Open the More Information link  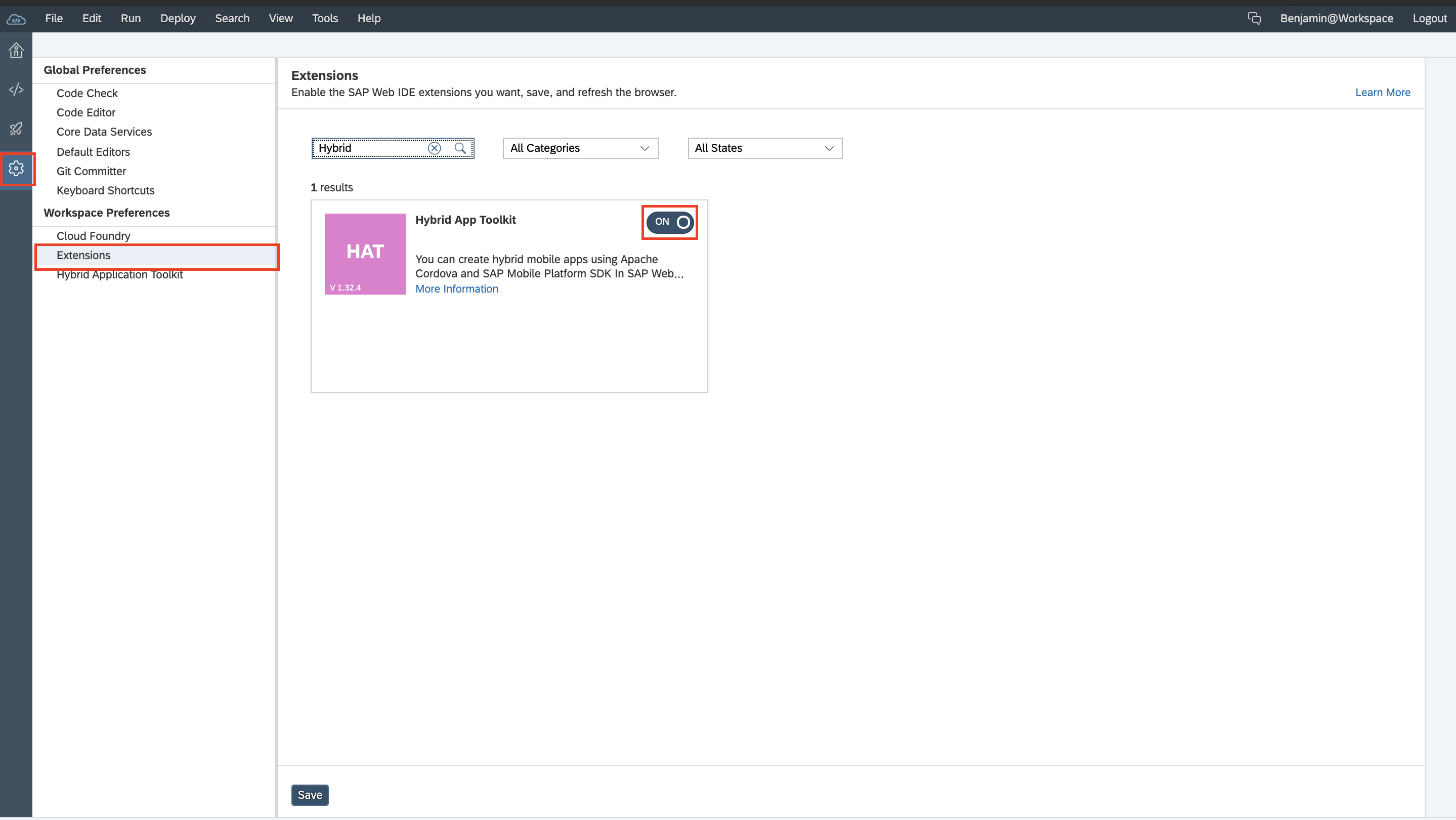coord(457,289)
